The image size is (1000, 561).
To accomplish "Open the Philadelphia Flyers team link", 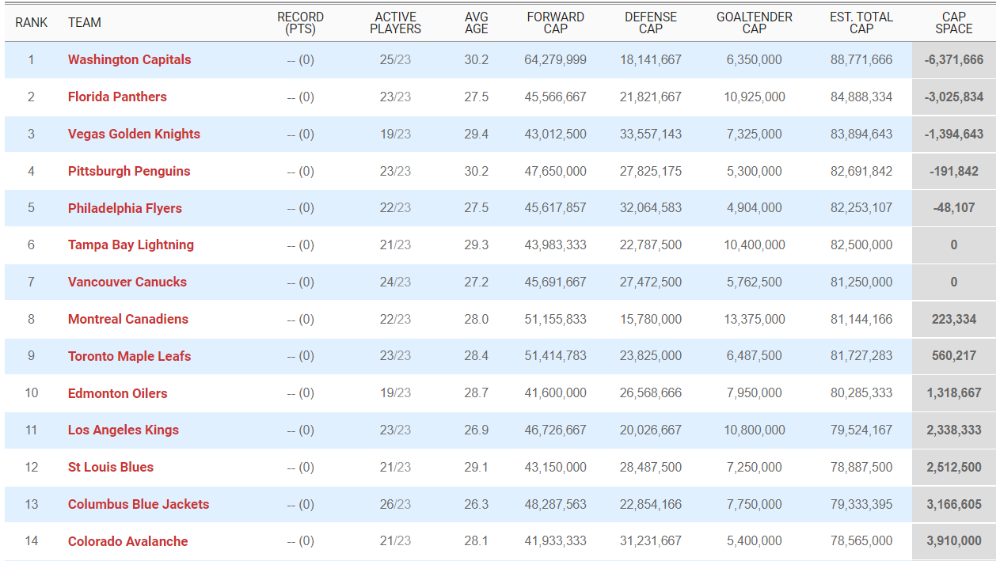I will (125, 208).
